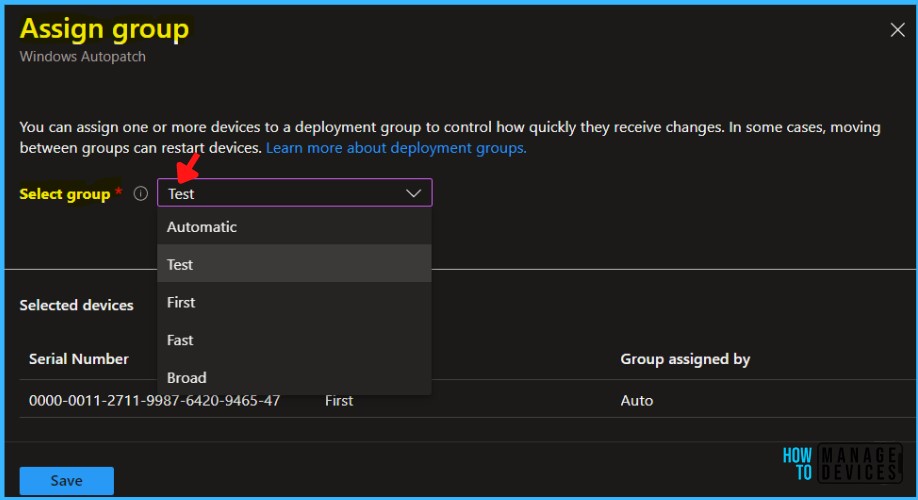Viewport: 918px width, 500px height.
Task: Choose Broad deployment group option
Action: tap(294, 377)
